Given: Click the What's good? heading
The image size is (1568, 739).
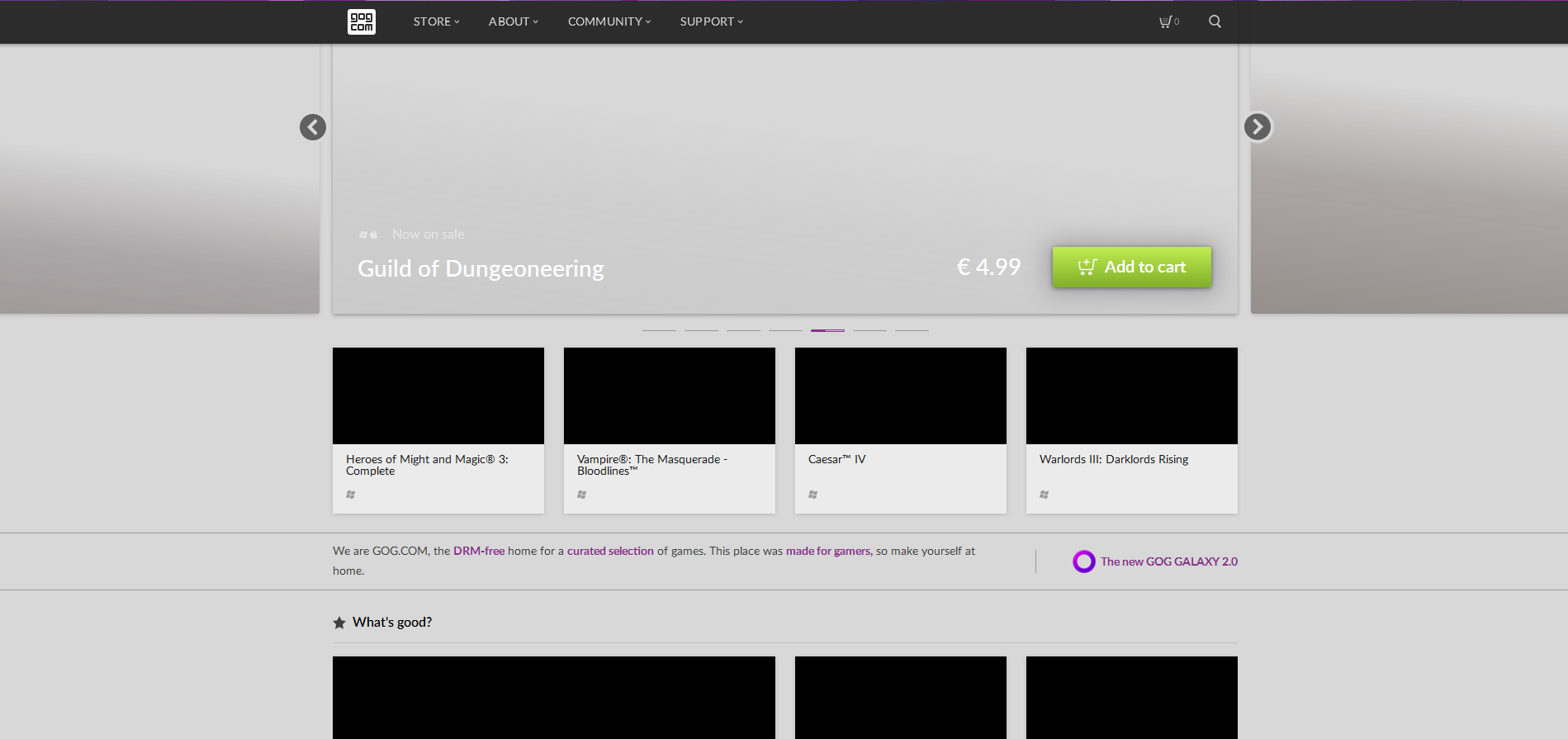Looking at the screenshot, I should pos(392,623).
